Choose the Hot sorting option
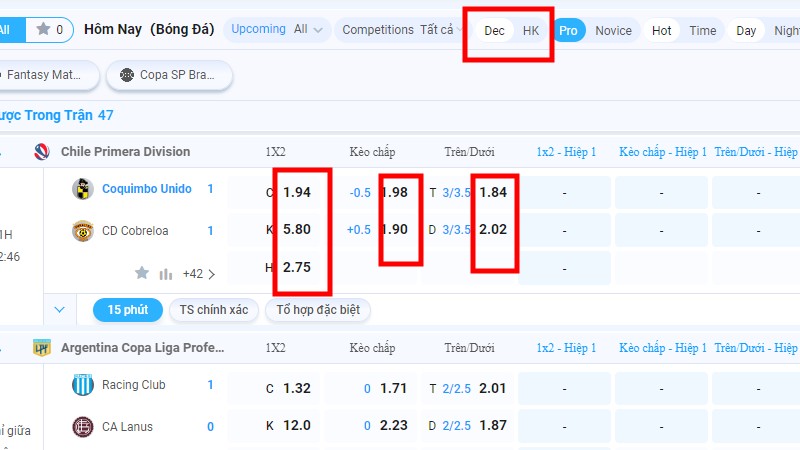Screen dimensions: 800x450 [x=661, y=31]
